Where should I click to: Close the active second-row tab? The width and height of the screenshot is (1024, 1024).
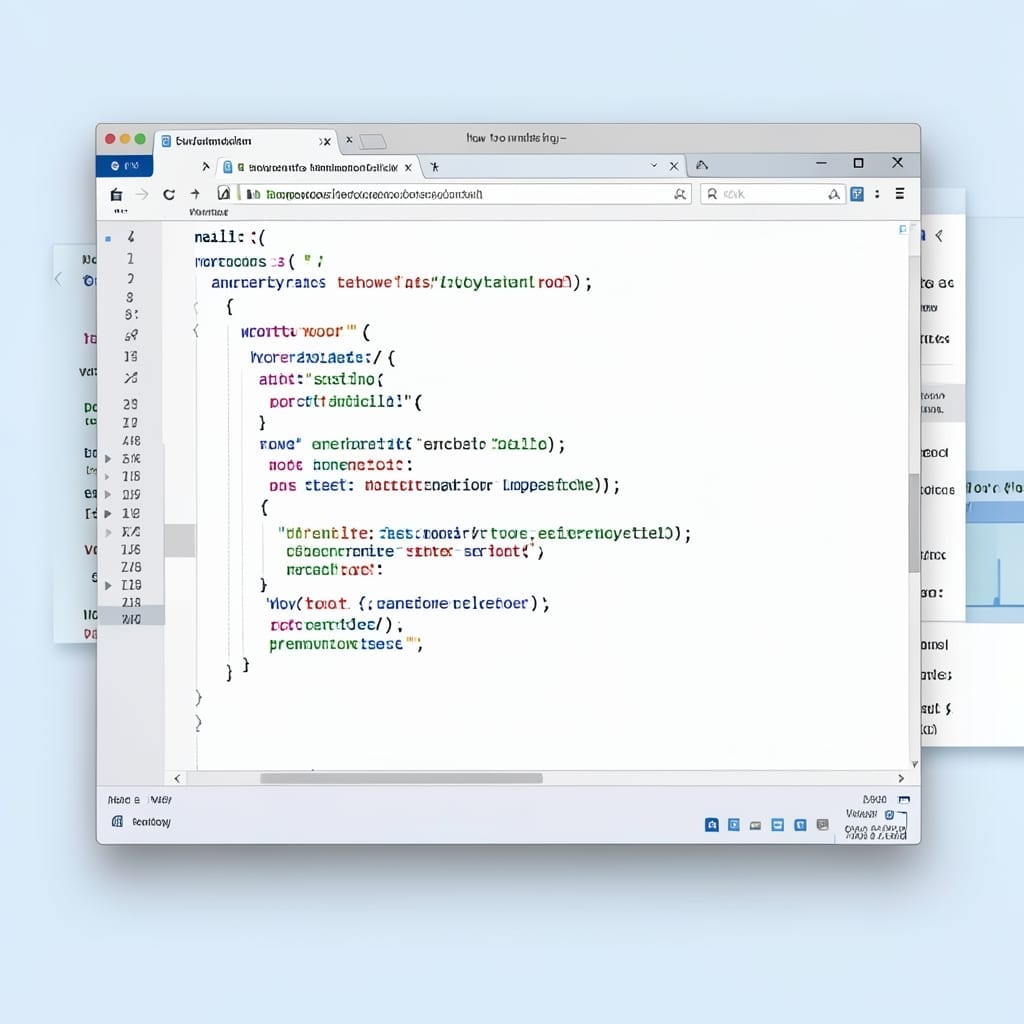pyautogui.click(x=408, y=168)
